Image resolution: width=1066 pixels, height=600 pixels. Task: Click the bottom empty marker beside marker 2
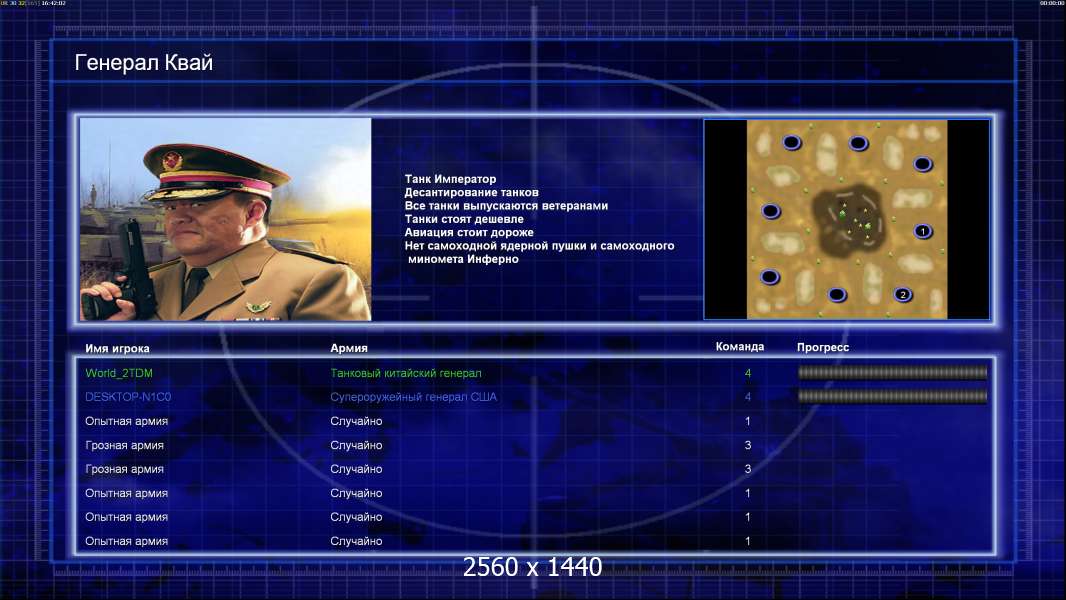pos(837,294)
